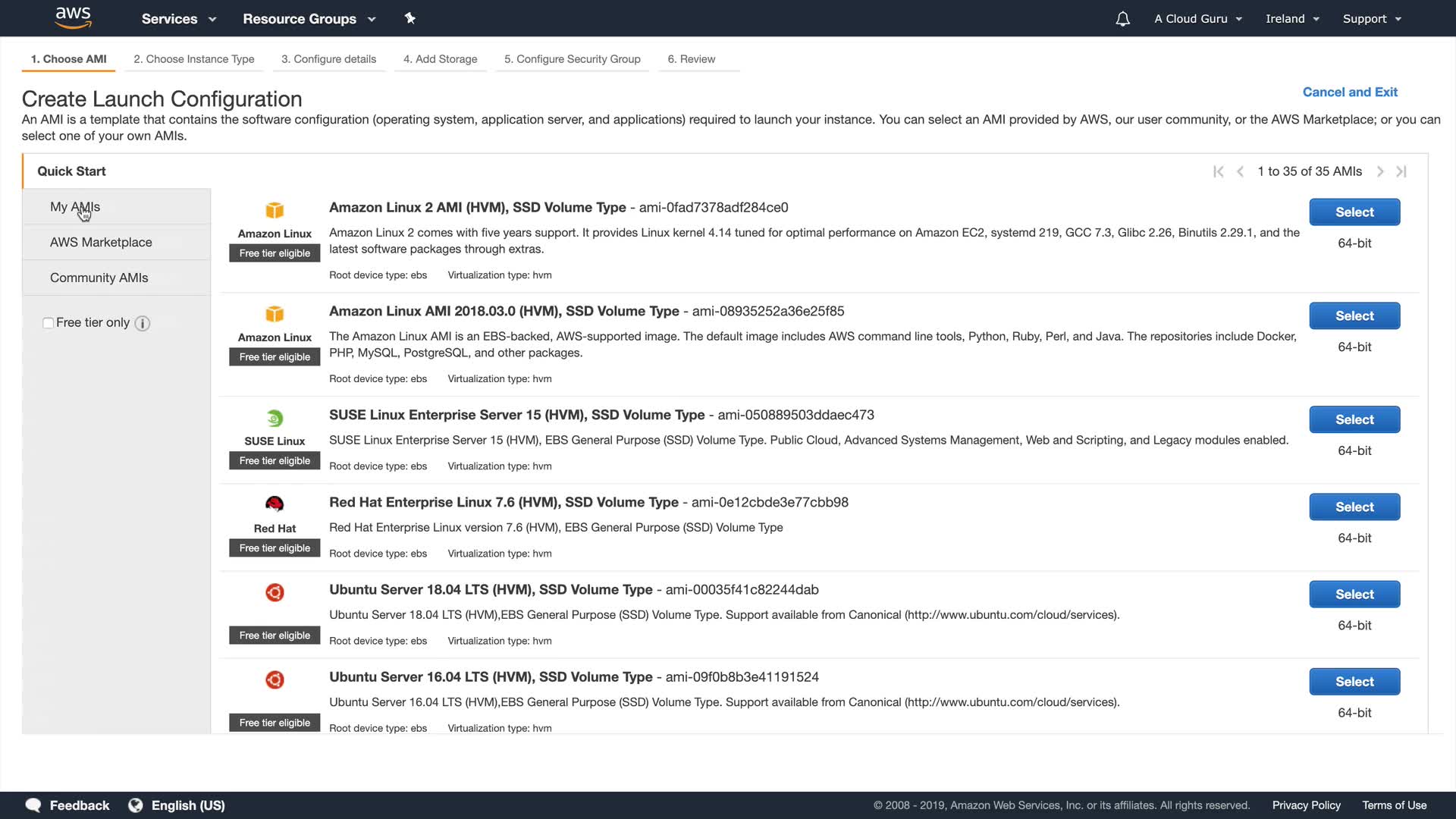Image resolution: width=1456 pixels, height=819 pixels.
Task: Click the Free tier only info icon
Action: (143, 323)
